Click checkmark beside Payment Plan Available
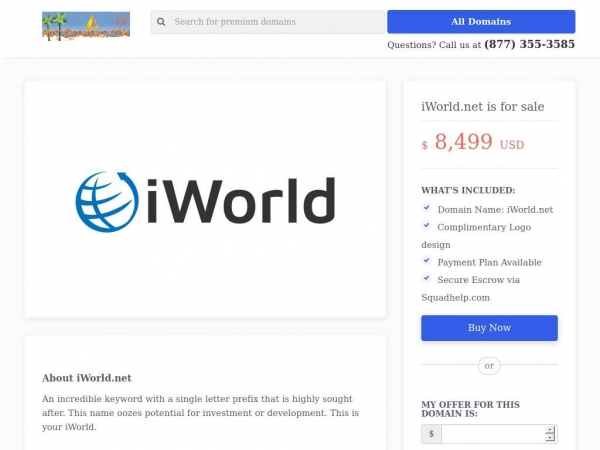The image size is (600, 450). (x=427, y=261)
